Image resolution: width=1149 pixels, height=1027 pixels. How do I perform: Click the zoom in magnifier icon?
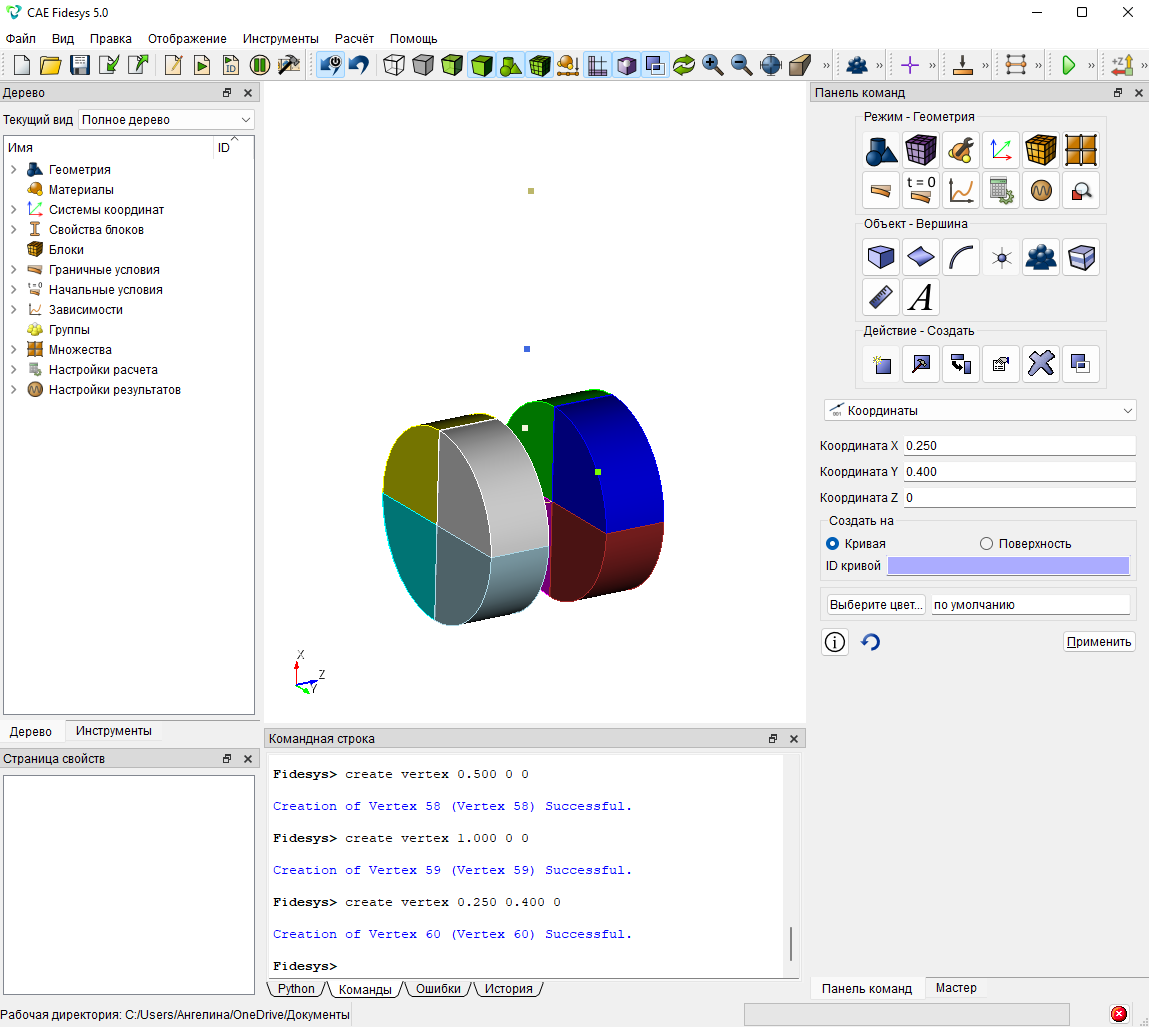coord(712,65)
